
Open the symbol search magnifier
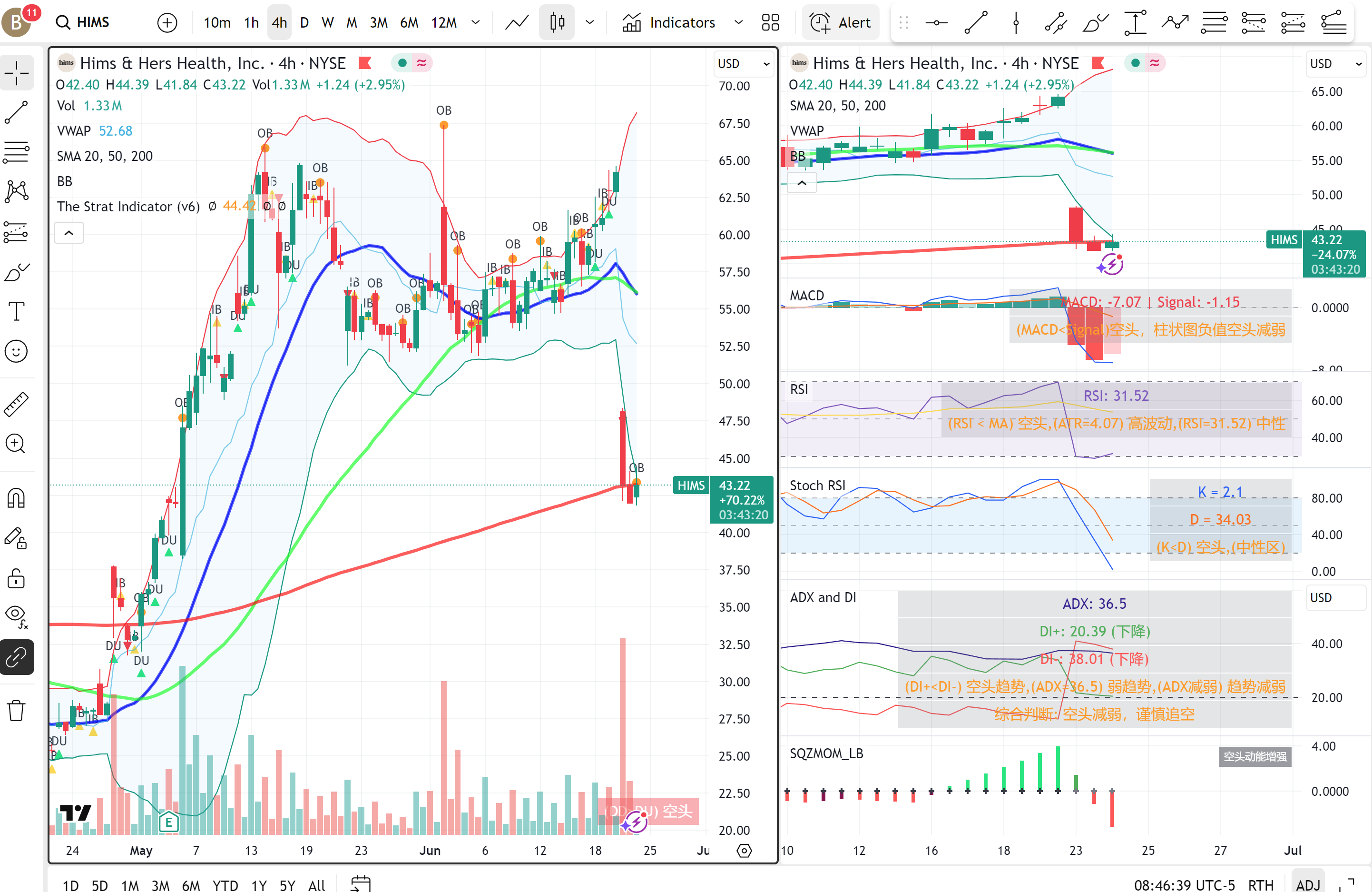[63, 22]
